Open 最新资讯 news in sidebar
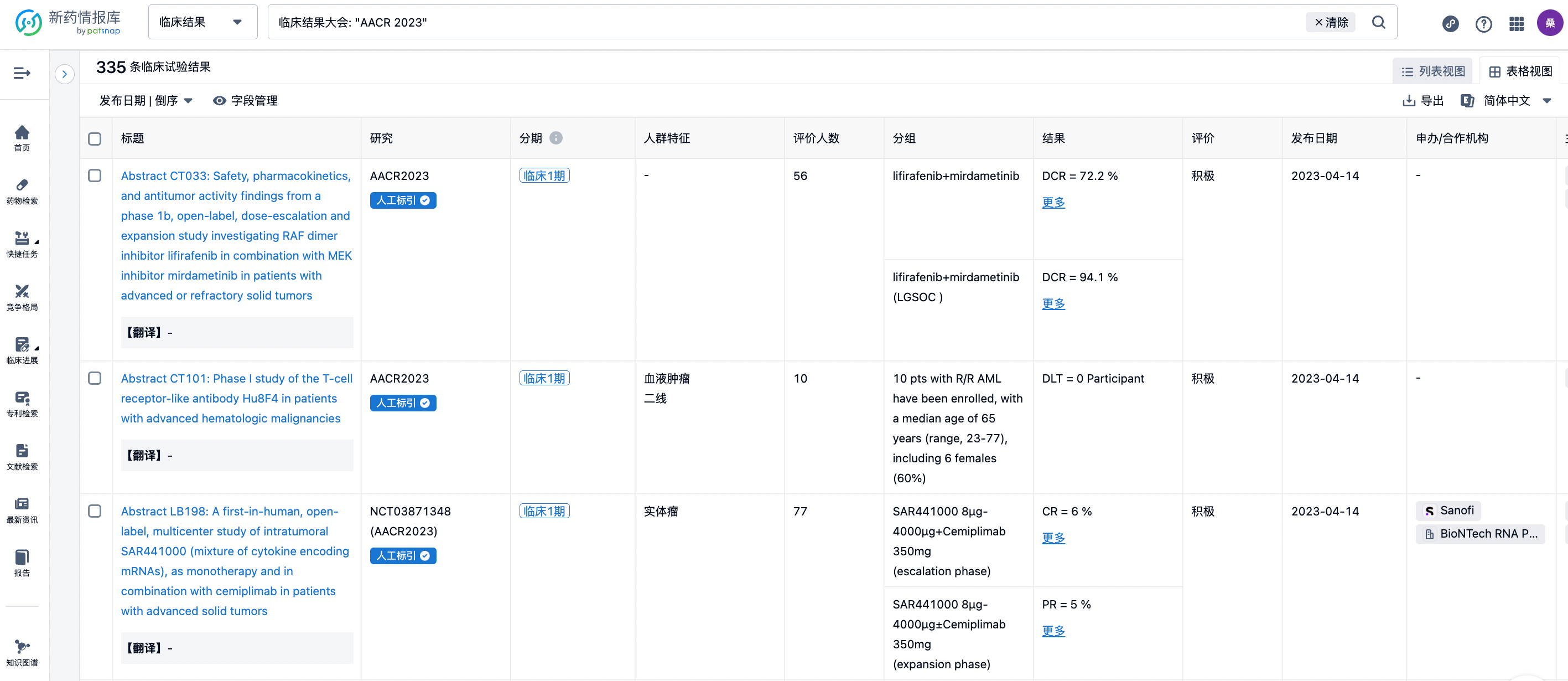 point(22,510)
